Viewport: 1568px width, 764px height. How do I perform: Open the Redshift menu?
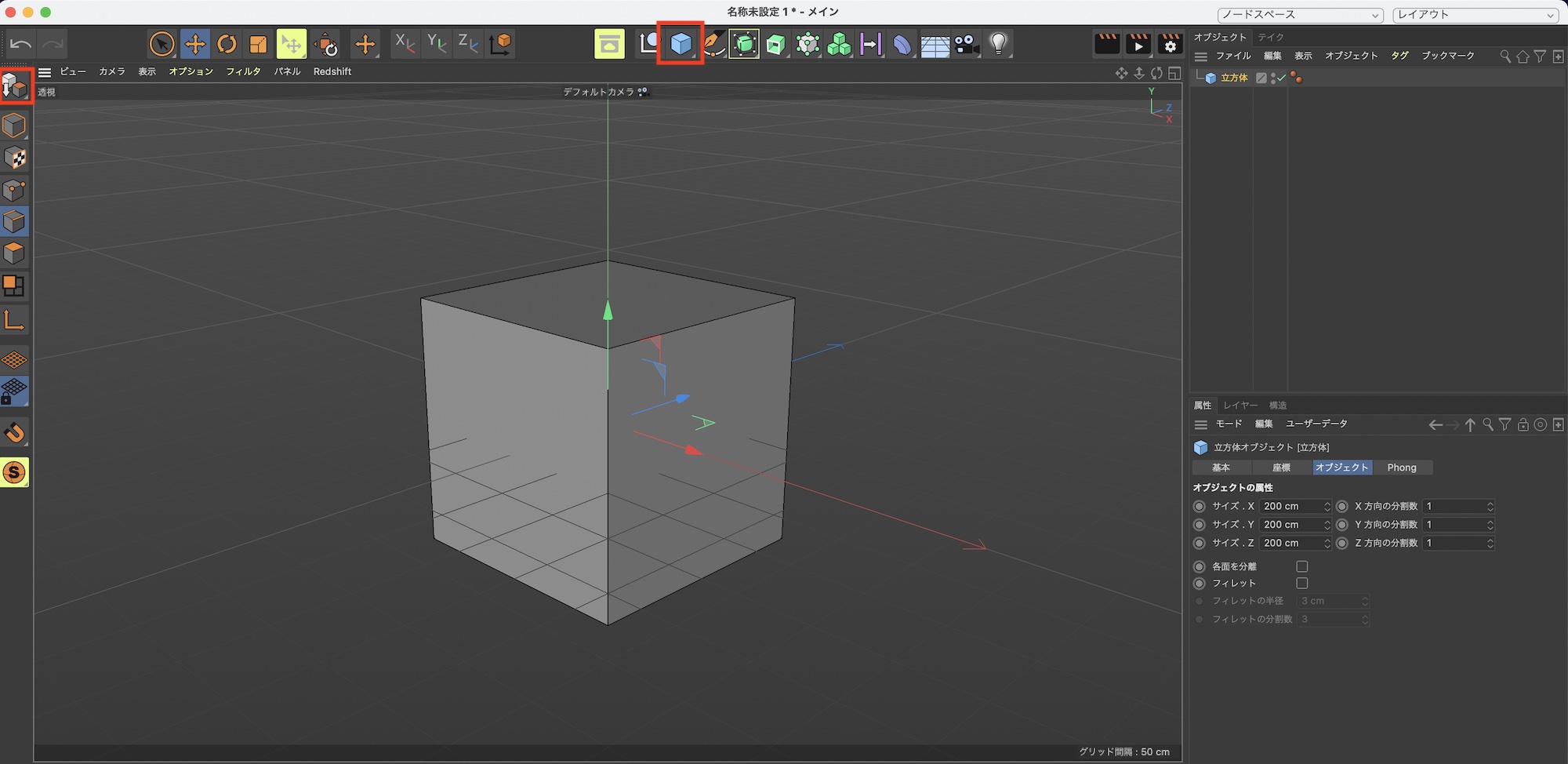(x=332, y=71)
